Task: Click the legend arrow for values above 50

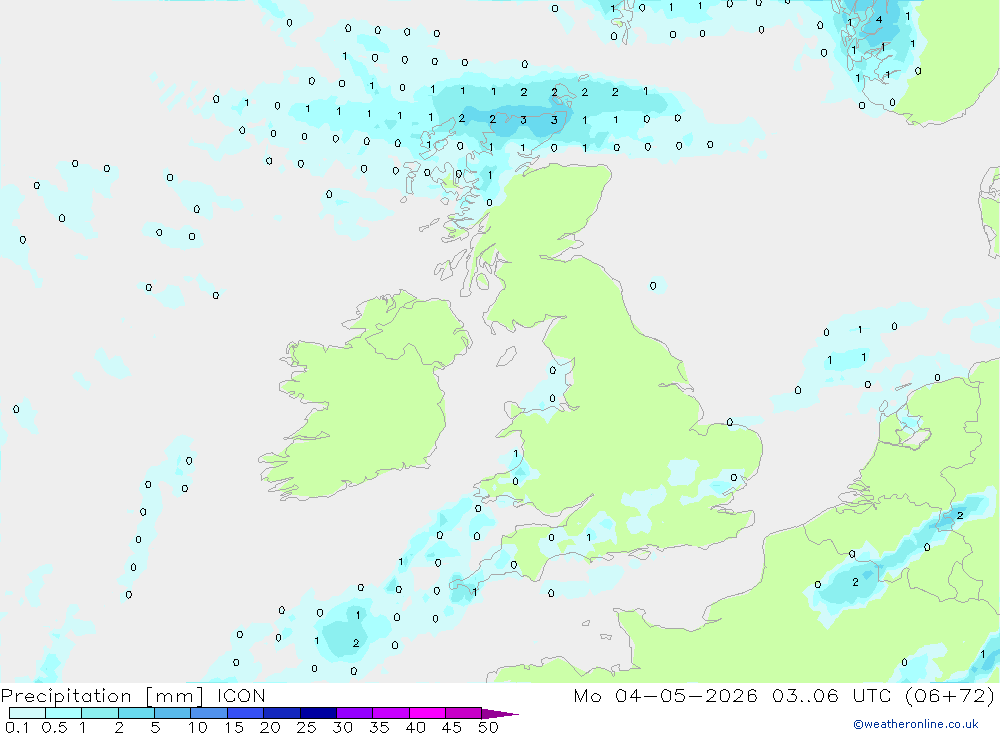Action: coord(499,714)
